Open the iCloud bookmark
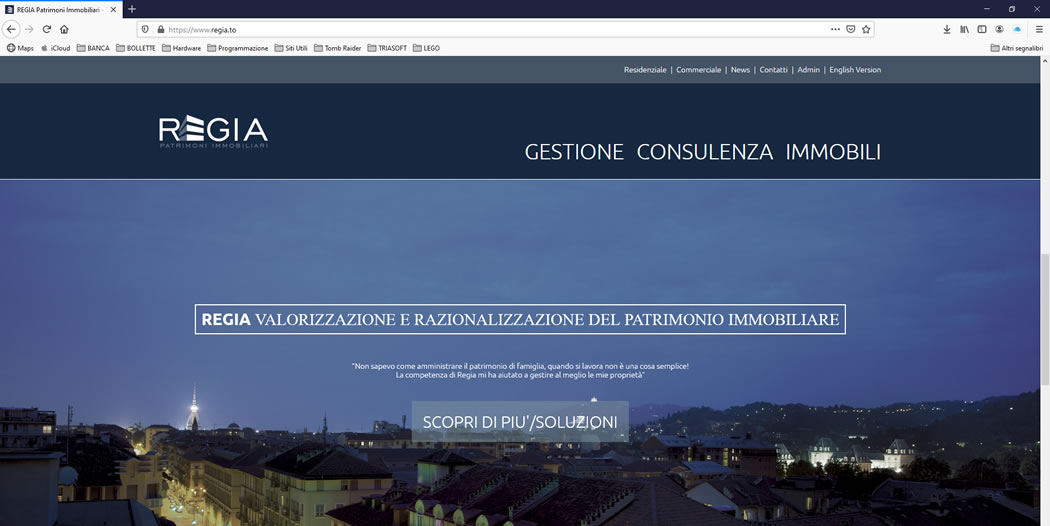This screenshot has height=526, width=1050. tap(56, 48)
